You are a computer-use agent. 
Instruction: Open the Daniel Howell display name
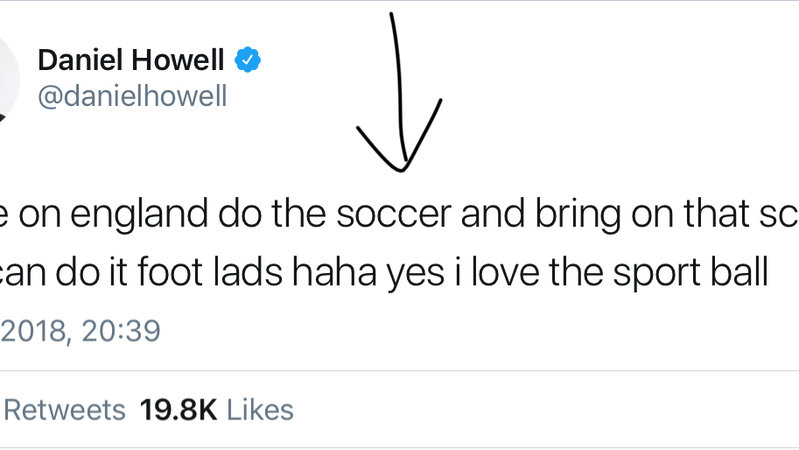pyautogui.click(x=131, y=60)
